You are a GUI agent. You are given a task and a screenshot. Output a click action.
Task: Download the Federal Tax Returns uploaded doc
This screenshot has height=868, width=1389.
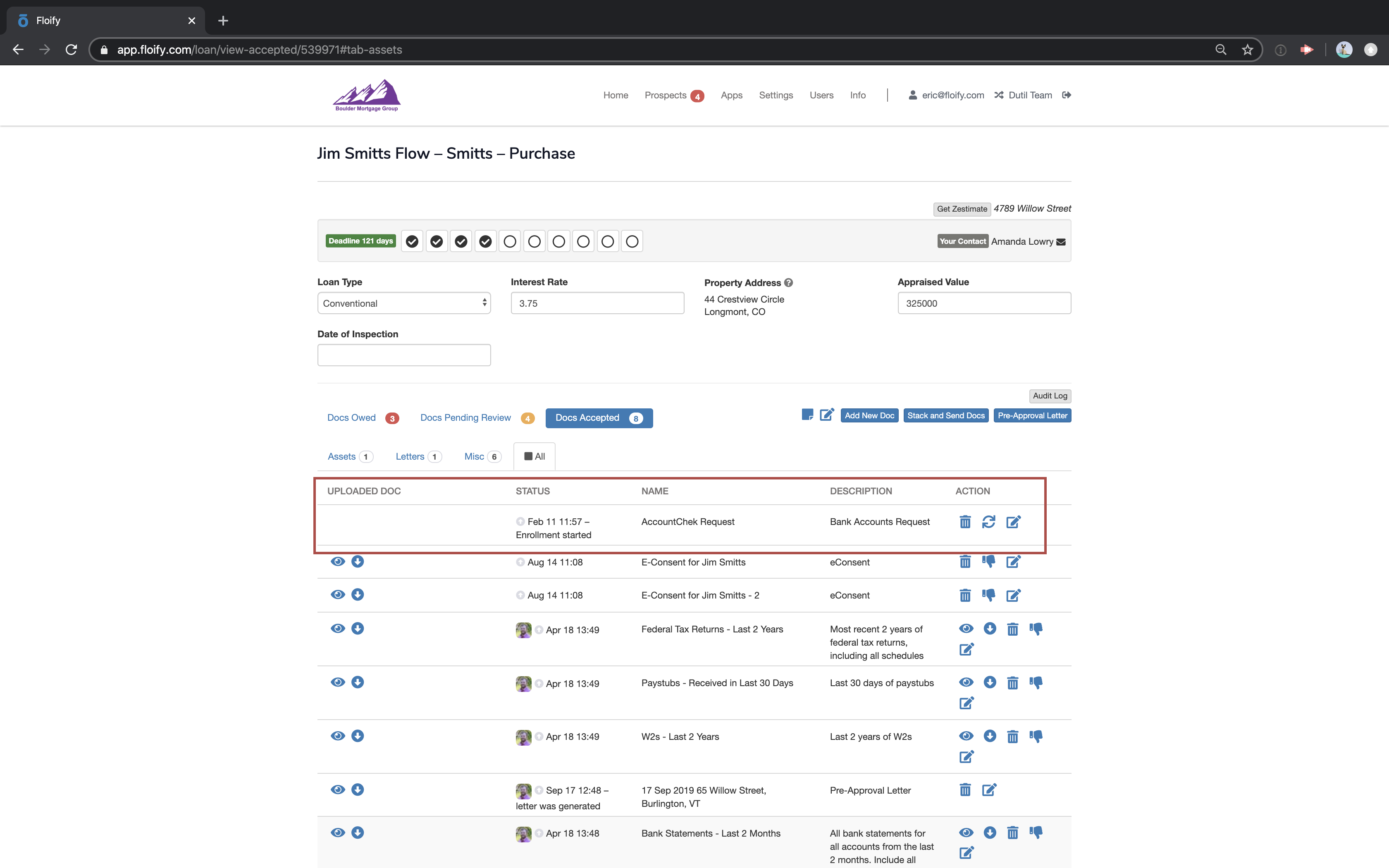tap(357, 629)
